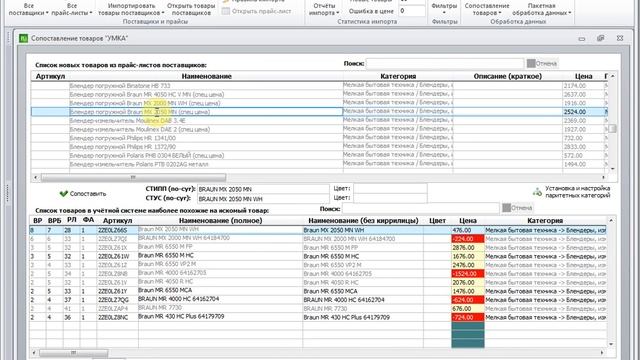The height and width of the screenshot is (360, 640).
Task: Click the green checkmark icon beside Сопоставить
Action: [64, 193]
